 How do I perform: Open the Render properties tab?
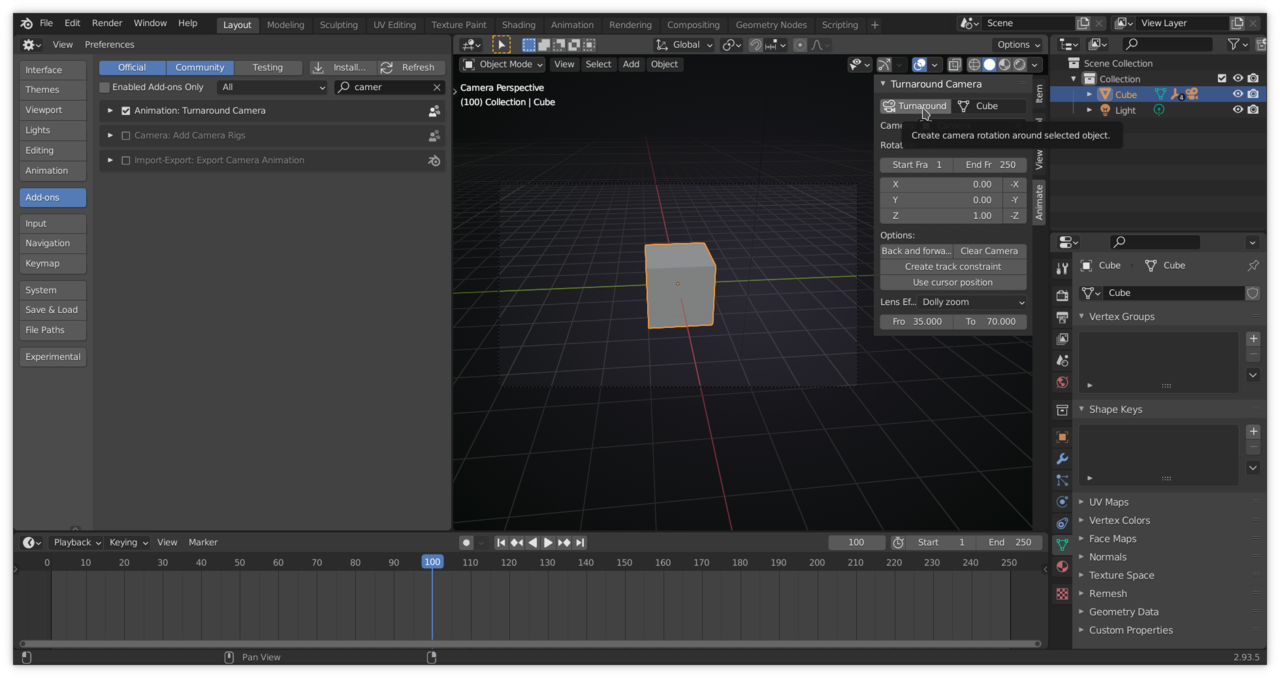1062,296
